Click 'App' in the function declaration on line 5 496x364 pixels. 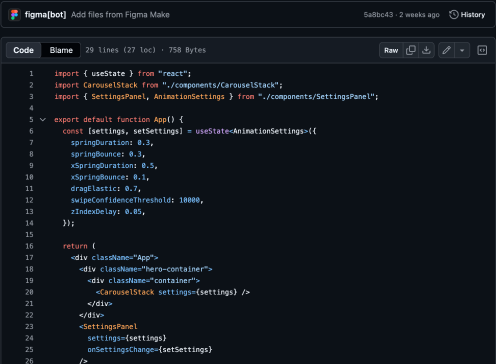tap(160, 119)
